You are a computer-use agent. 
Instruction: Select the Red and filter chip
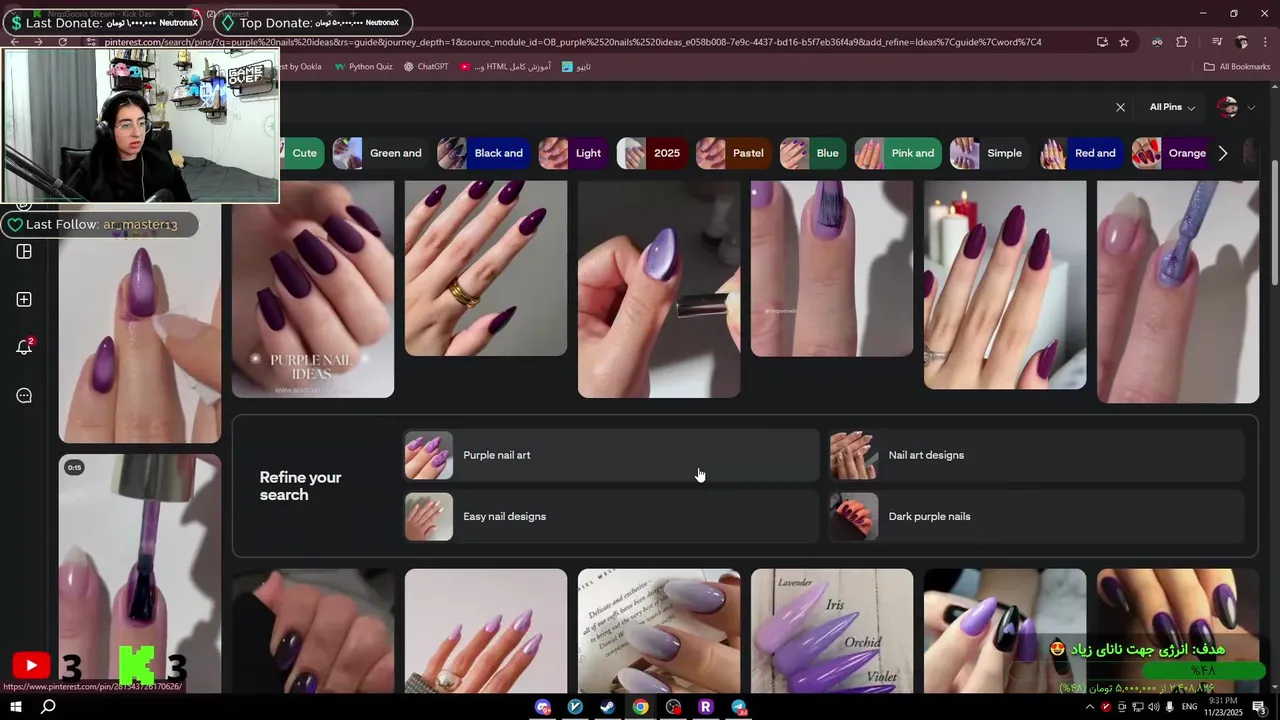point(1080,153)
